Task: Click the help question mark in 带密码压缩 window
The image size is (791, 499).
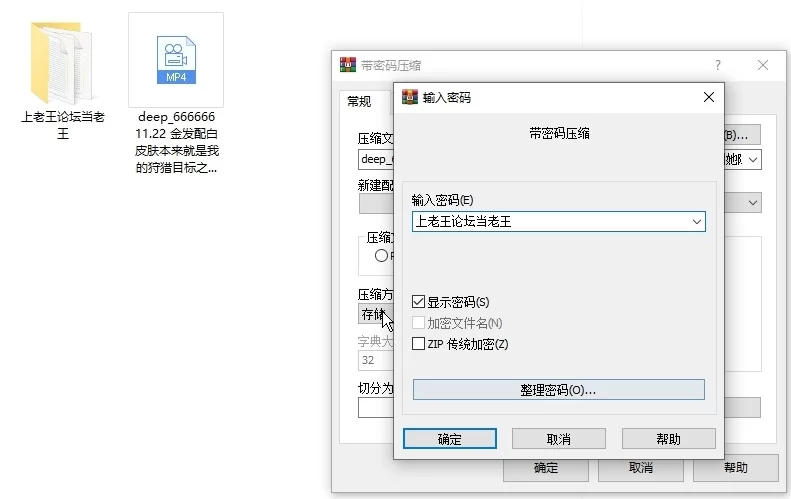Action: [x=717, y=65]
